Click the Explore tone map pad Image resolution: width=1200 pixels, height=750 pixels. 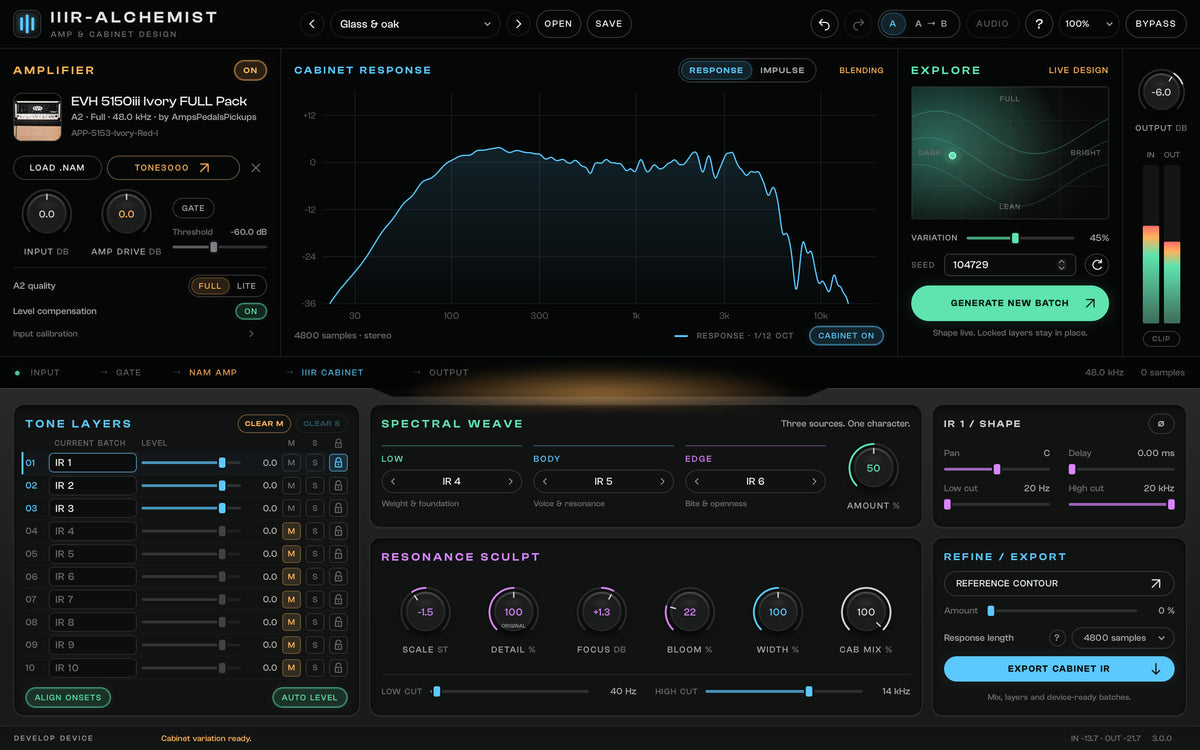(x=1010, y=153)
